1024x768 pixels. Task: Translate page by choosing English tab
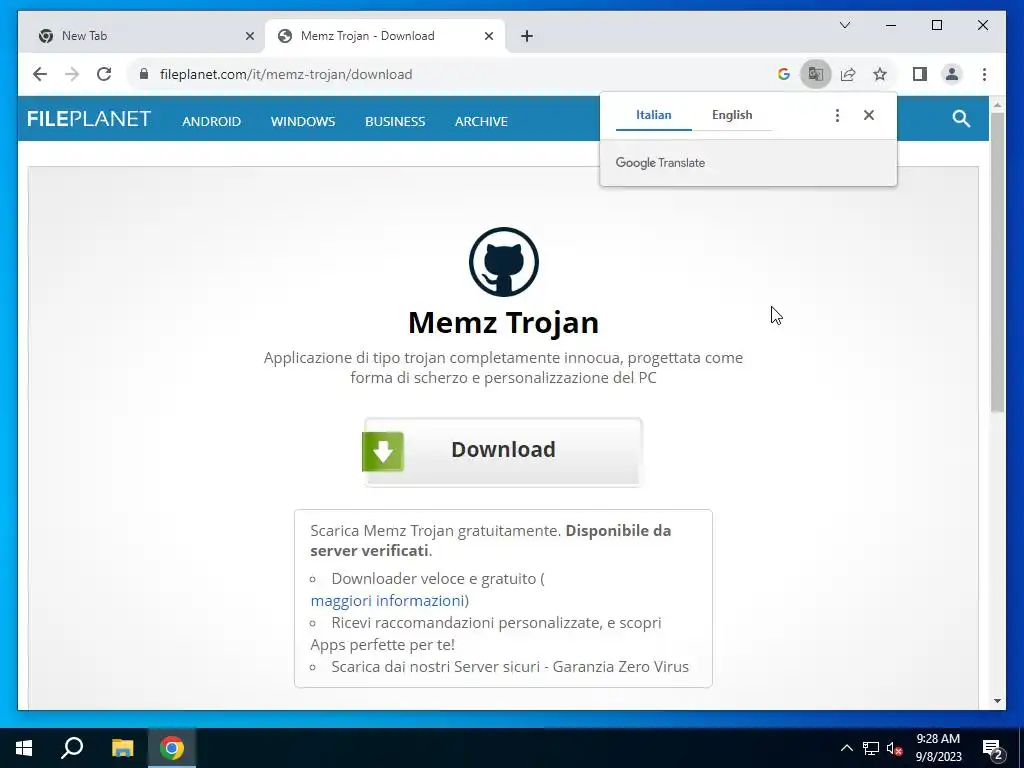[732, 115]
